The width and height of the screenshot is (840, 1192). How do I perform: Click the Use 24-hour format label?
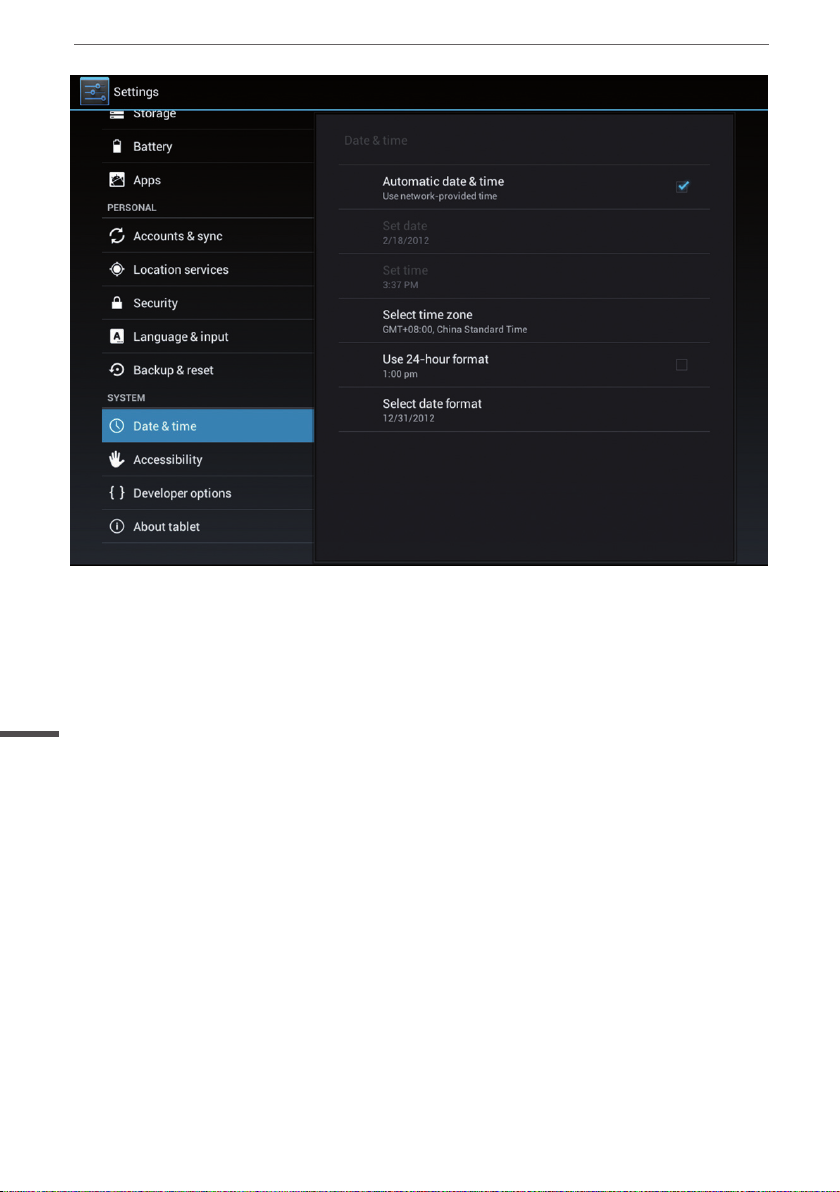click(x=436, y=359)
